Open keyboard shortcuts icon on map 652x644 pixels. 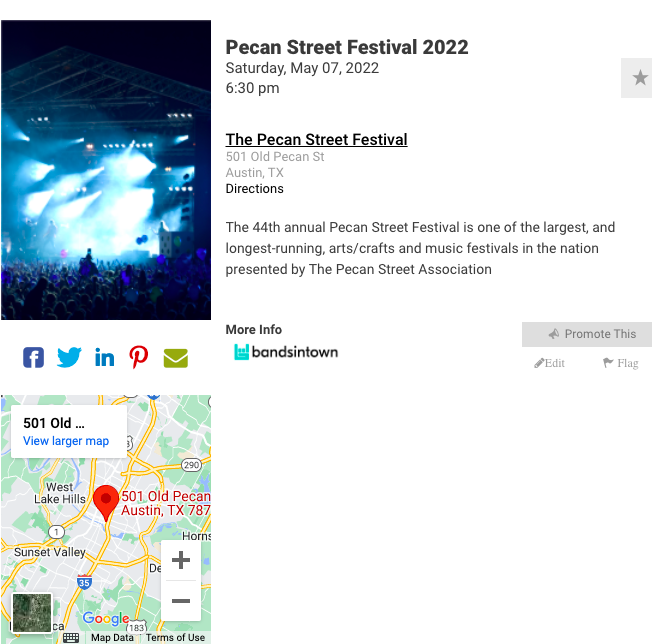[71, 637]
